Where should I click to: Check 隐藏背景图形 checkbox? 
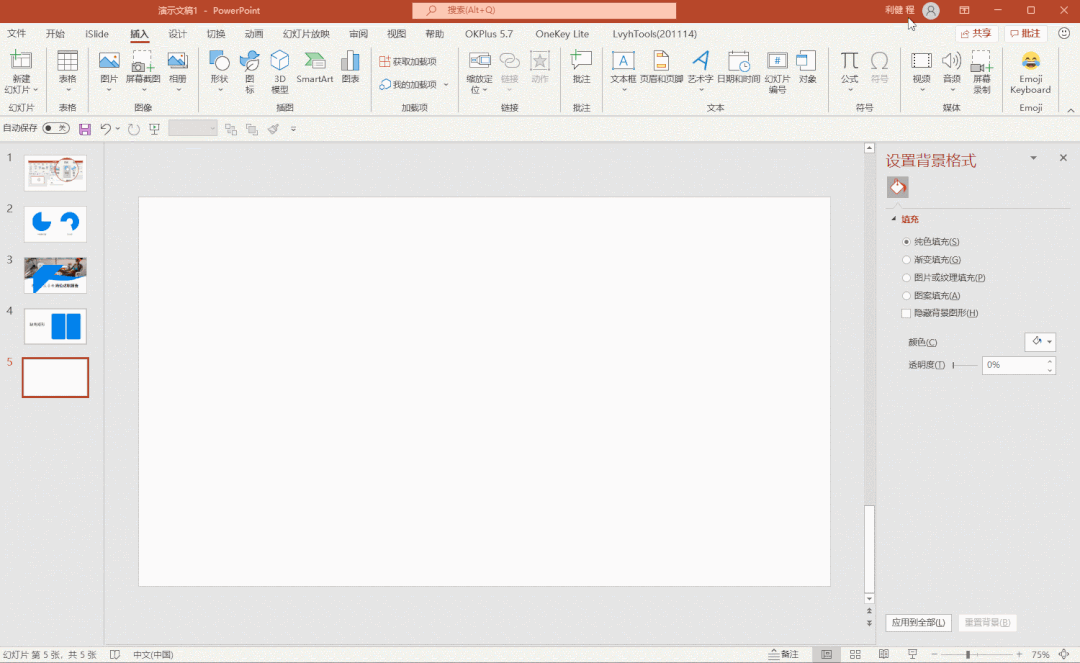[x=906, y=313]
